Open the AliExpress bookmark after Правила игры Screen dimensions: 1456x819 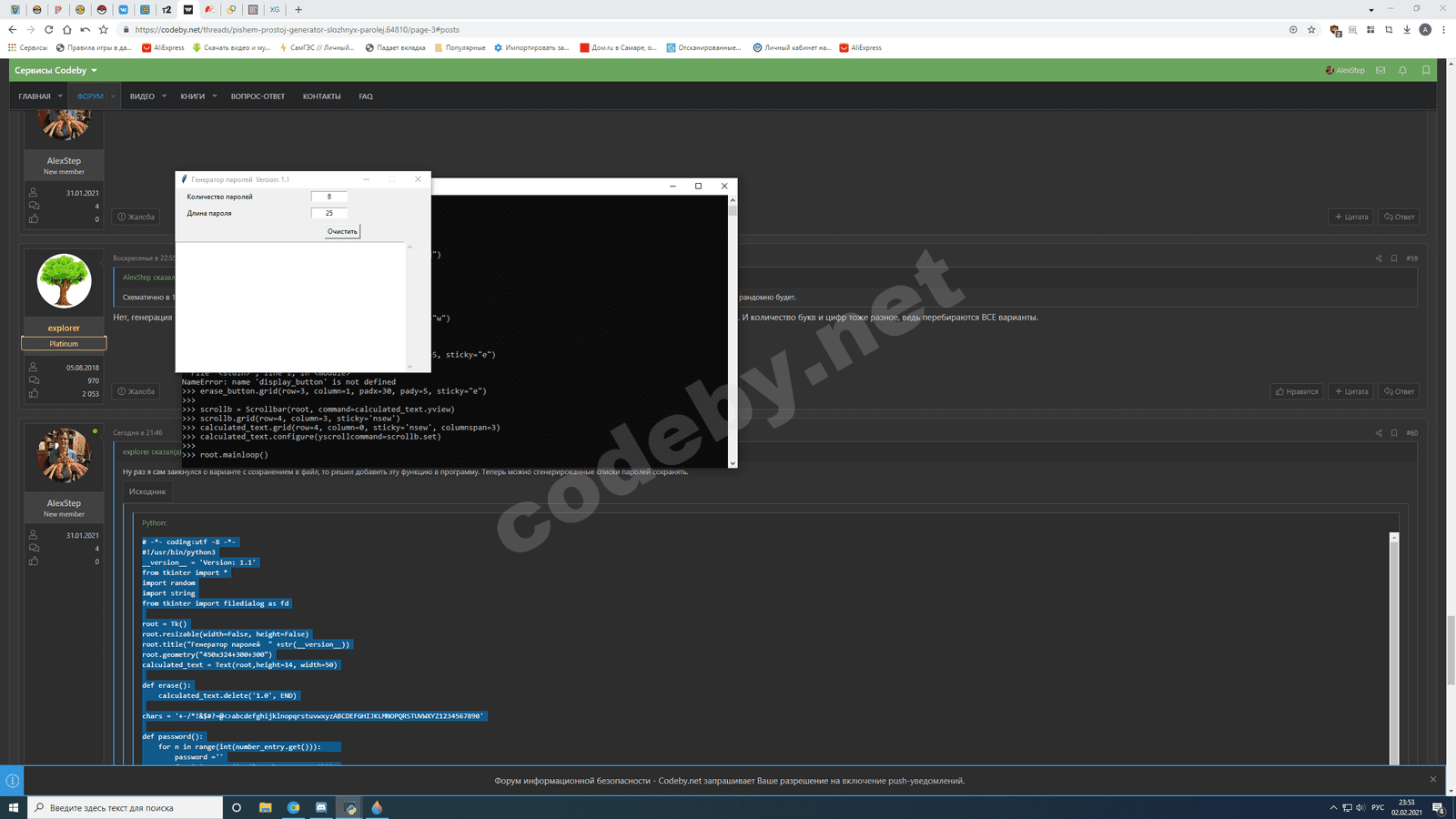(x=163, y=47)
